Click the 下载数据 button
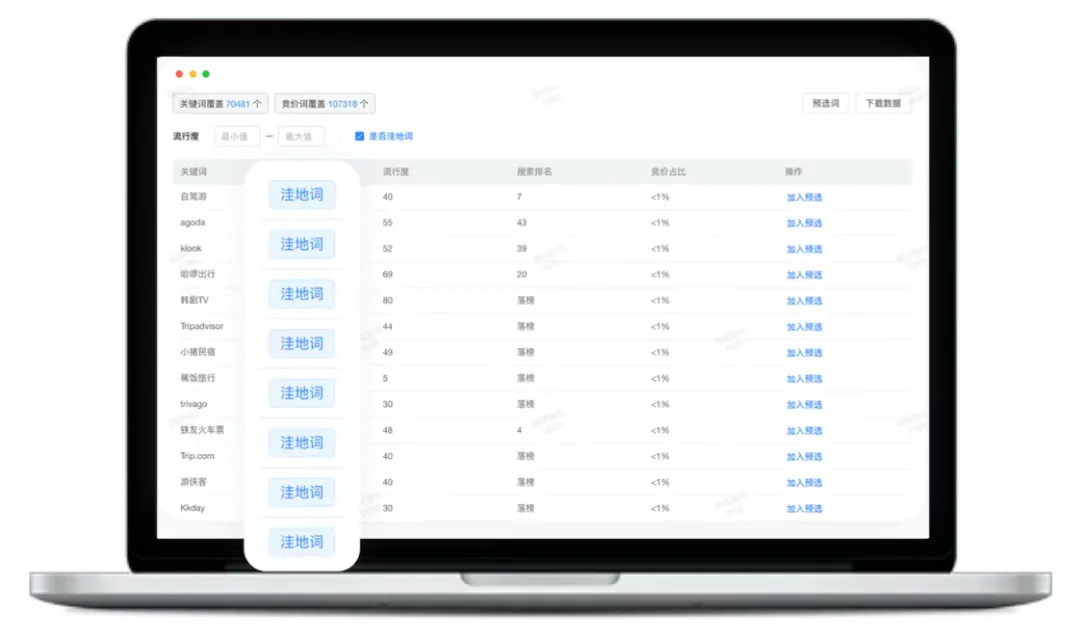Screen dimensions: 1080x635 883,103
